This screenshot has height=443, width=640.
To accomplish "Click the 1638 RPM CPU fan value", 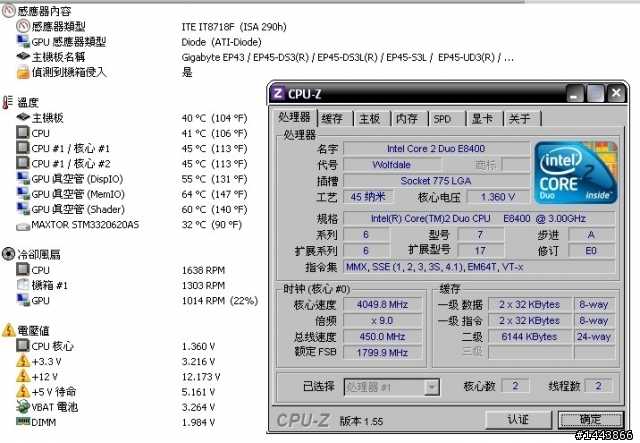I will (203, 270).
